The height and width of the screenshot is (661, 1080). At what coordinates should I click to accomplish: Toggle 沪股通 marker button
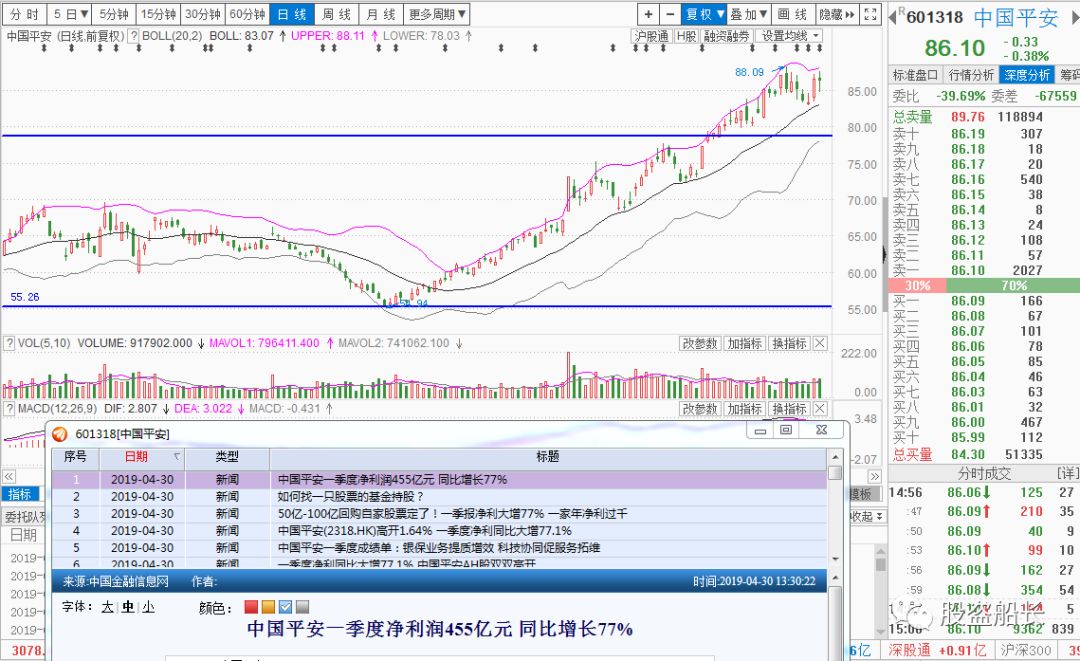pyautogui.click(x=652, y=36)
